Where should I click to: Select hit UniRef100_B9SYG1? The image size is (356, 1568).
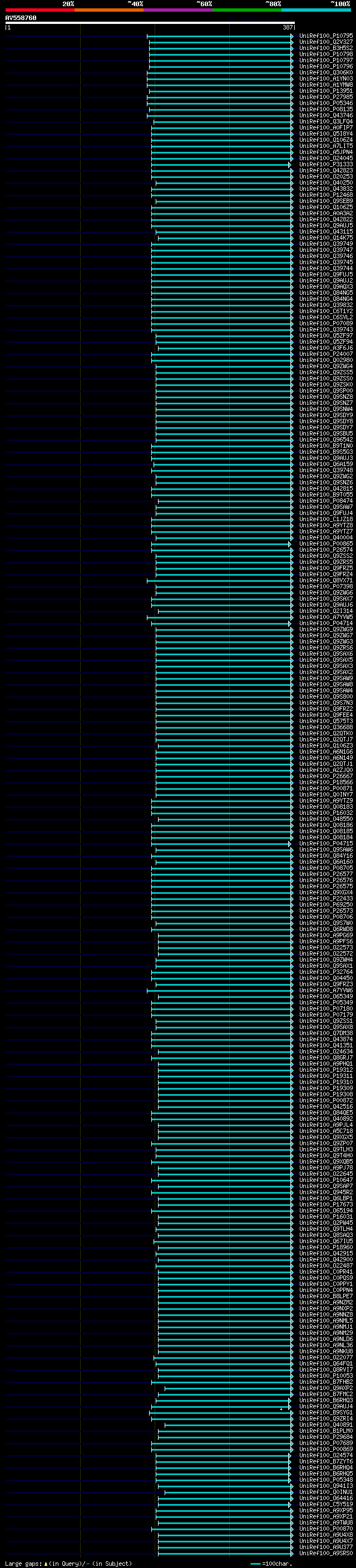pyautogui.click(x=326, y=1413)
